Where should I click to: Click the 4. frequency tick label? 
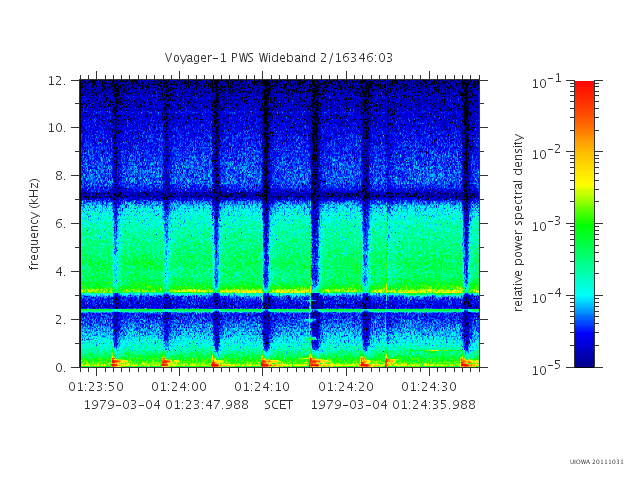[60, 271]
